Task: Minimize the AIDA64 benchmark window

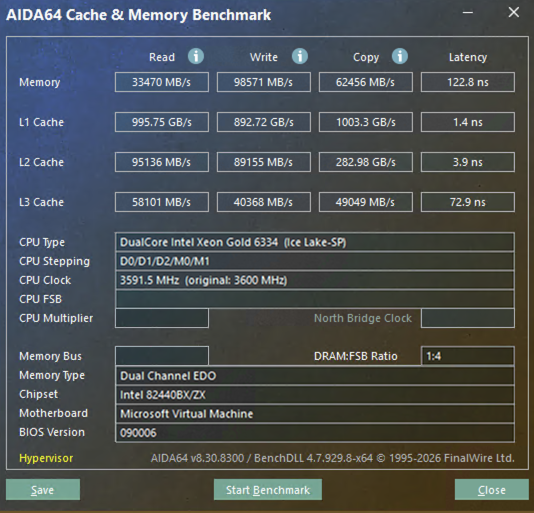Action: click(468, 13)
